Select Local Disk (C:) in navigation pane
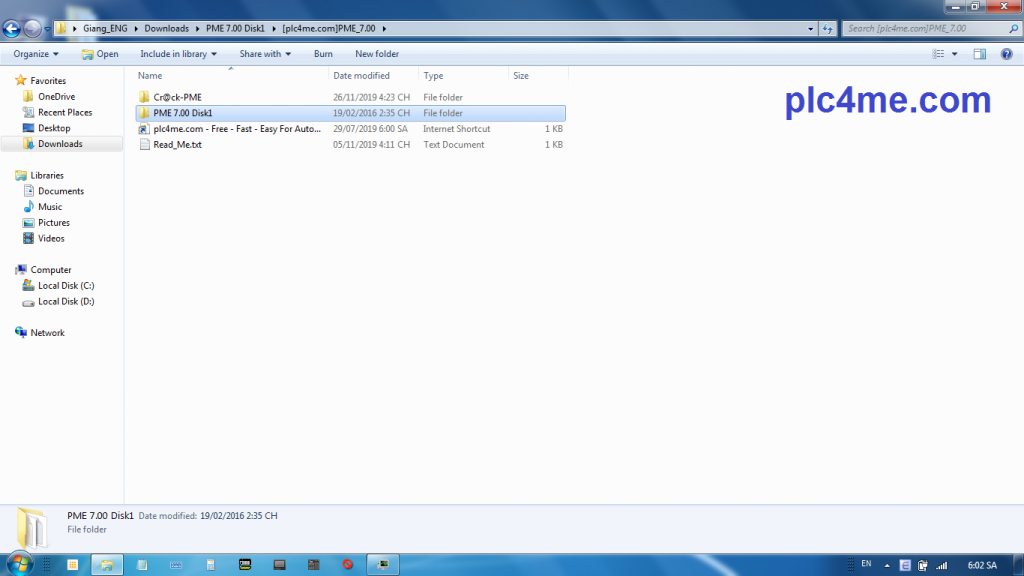The height and width of the screenshot is (576, 1024). (x=65, y=286)
